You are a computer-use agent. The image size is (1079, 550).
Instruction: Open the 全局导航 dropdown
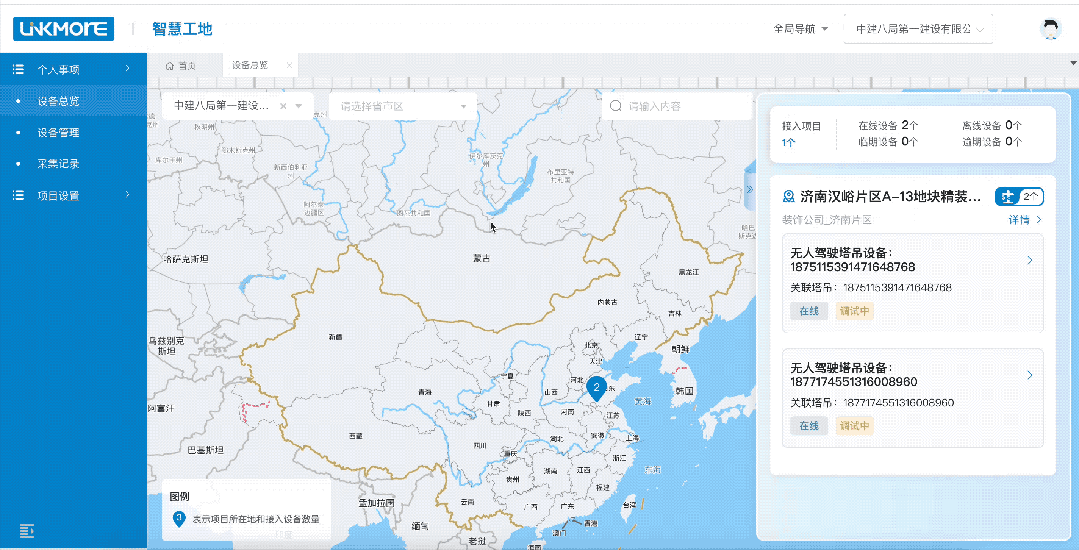coord(800,29)
